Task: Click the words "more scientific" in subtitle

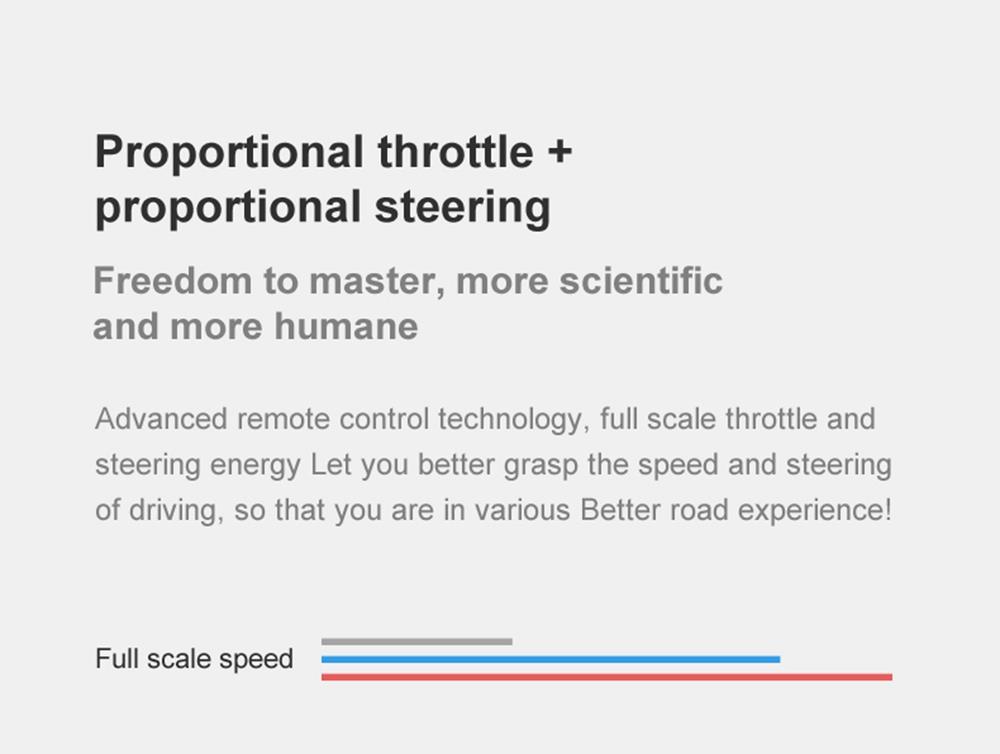Action: tap(589, 281)
